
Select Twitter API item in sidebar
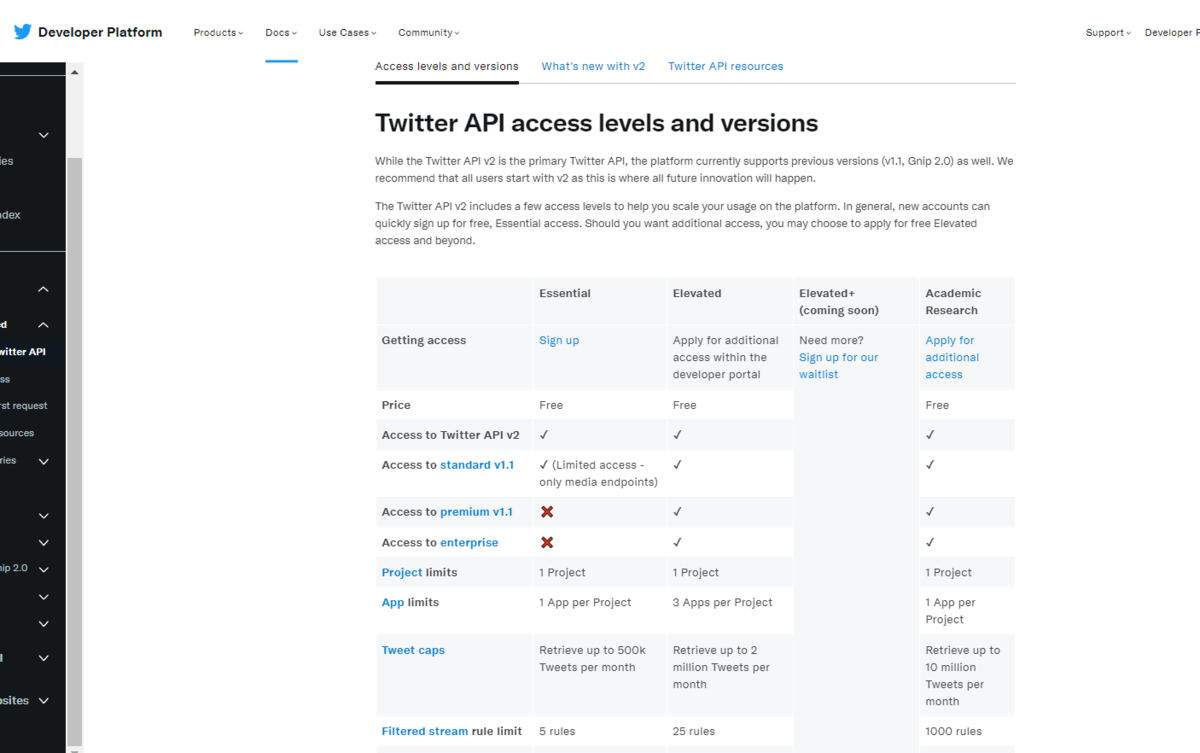[22, 352]
